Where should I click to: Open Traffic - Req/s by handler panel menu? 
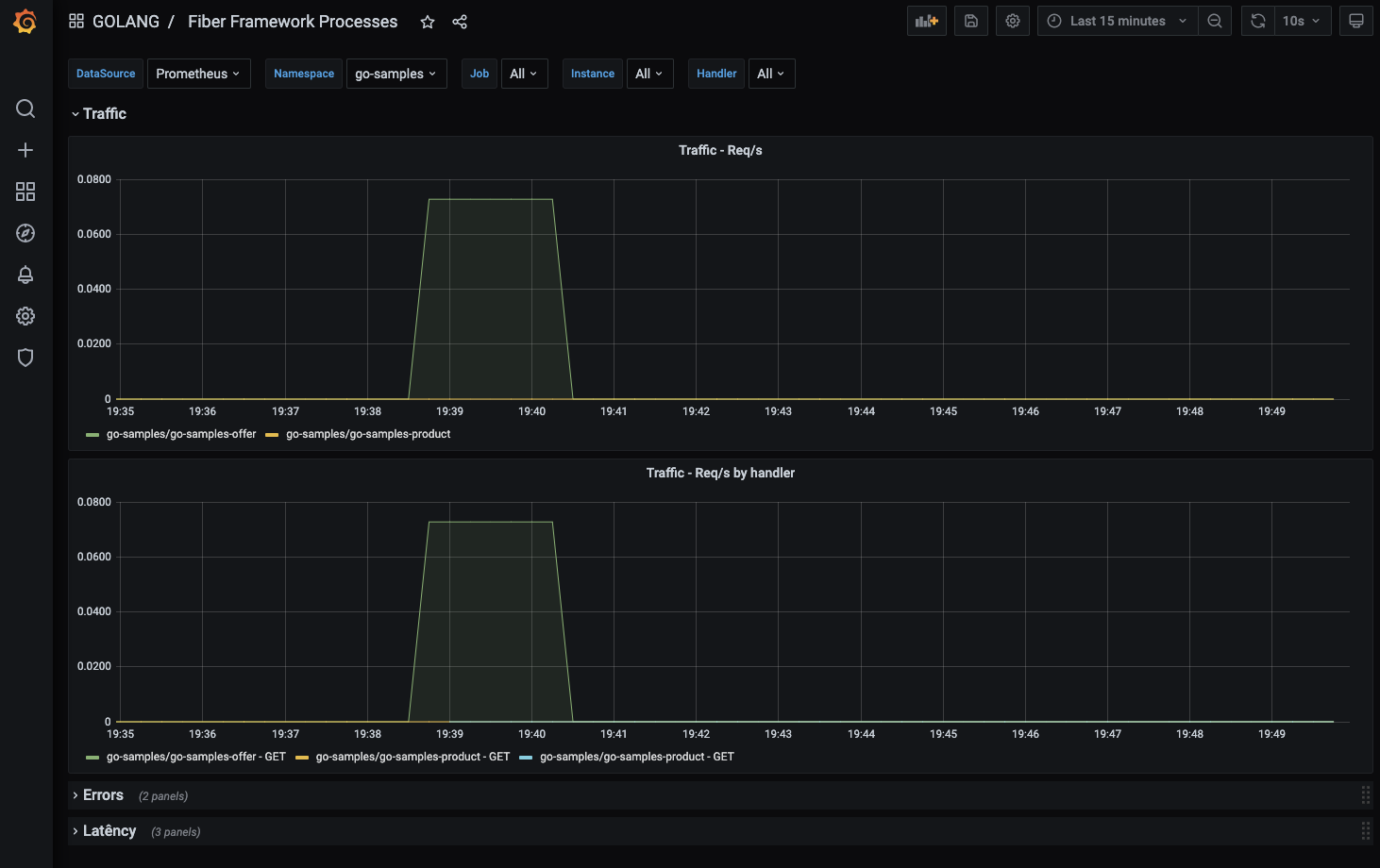click(x=720, y=473)
